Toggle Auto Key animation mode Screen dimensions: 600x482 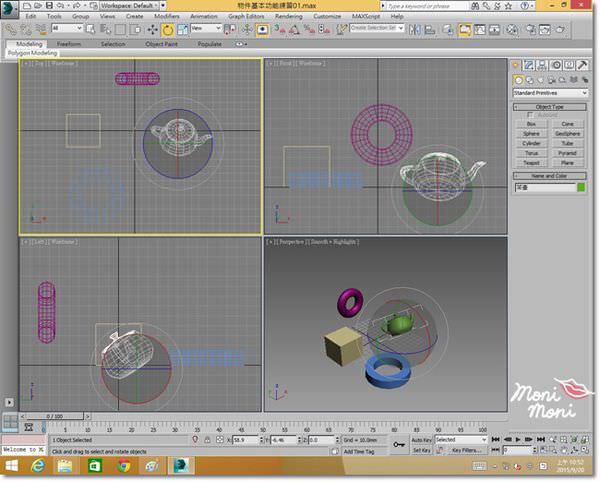[x=422, y=439]
